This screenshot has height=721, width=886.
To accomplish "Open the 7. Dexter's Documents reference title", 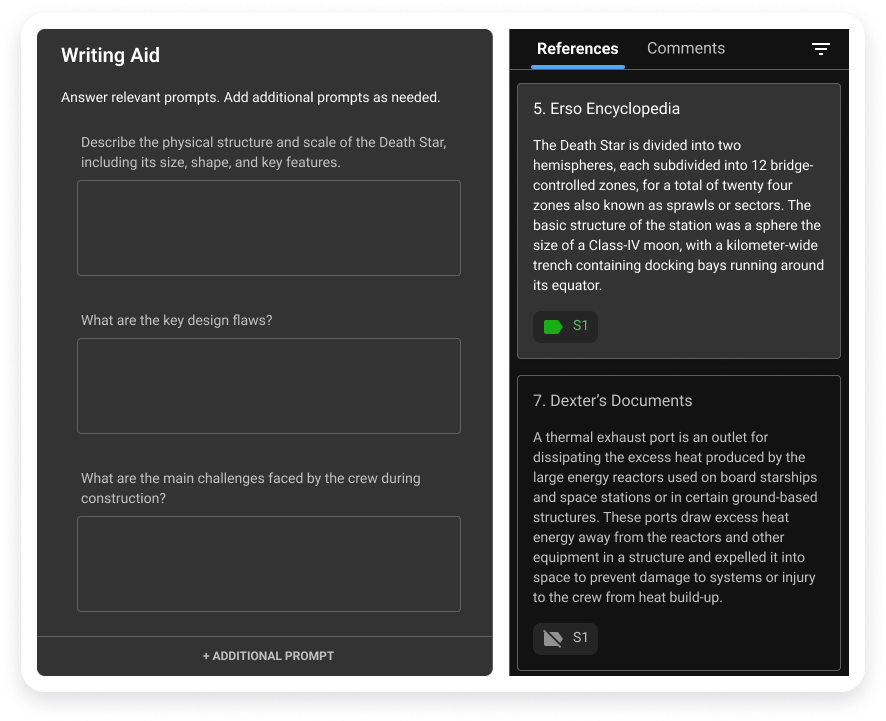I will tap(613, 401).
